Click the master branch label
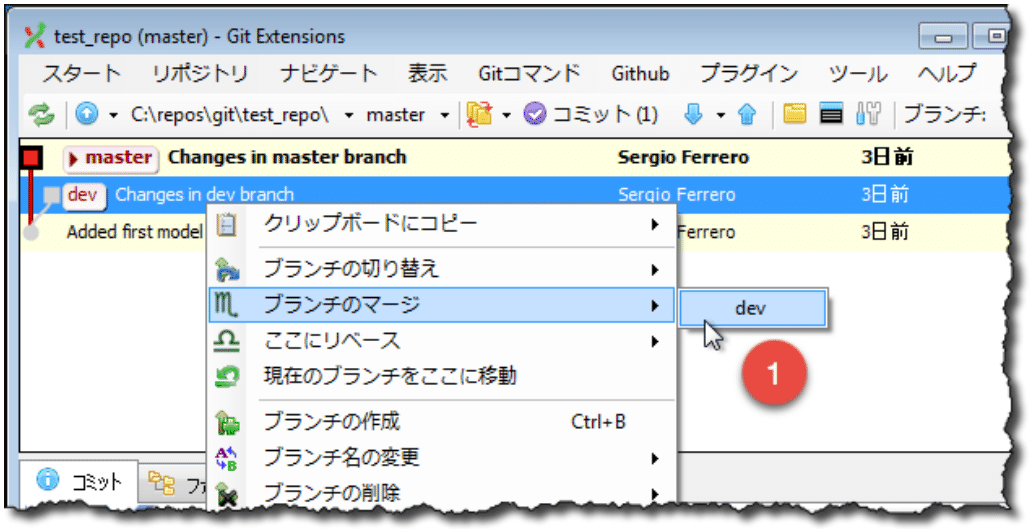 [x=111, y=158]
